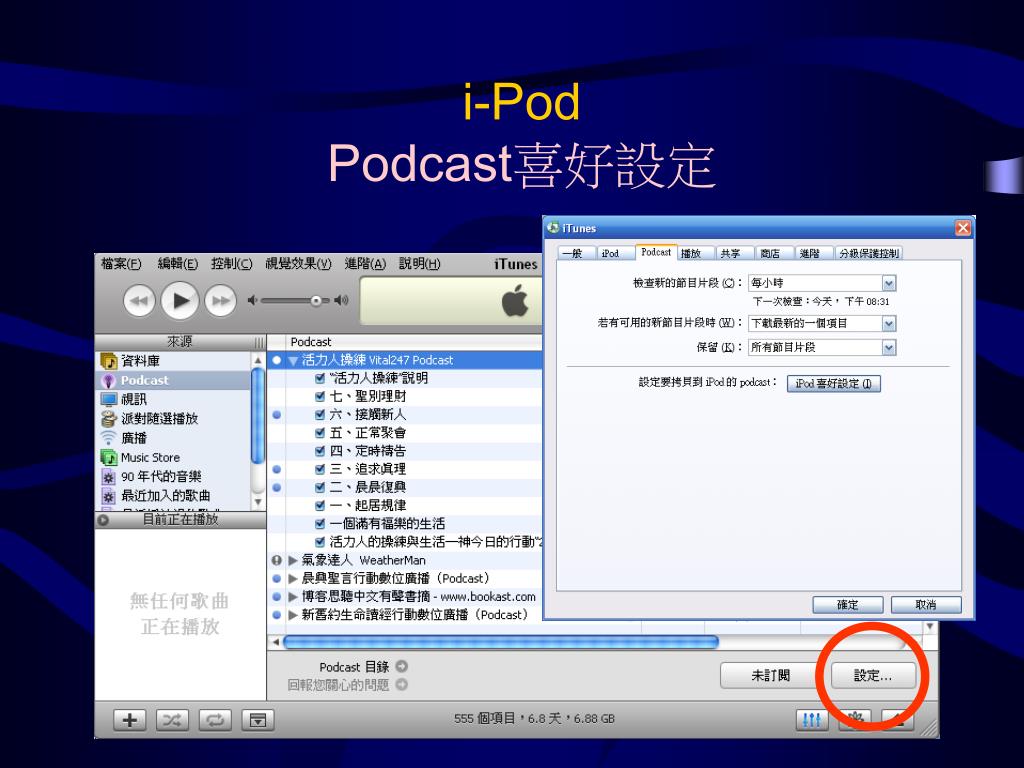Screen dimensions: 1024x768
Task: Click arrow next to Podcast 目錄
Action: coord(402,667)
